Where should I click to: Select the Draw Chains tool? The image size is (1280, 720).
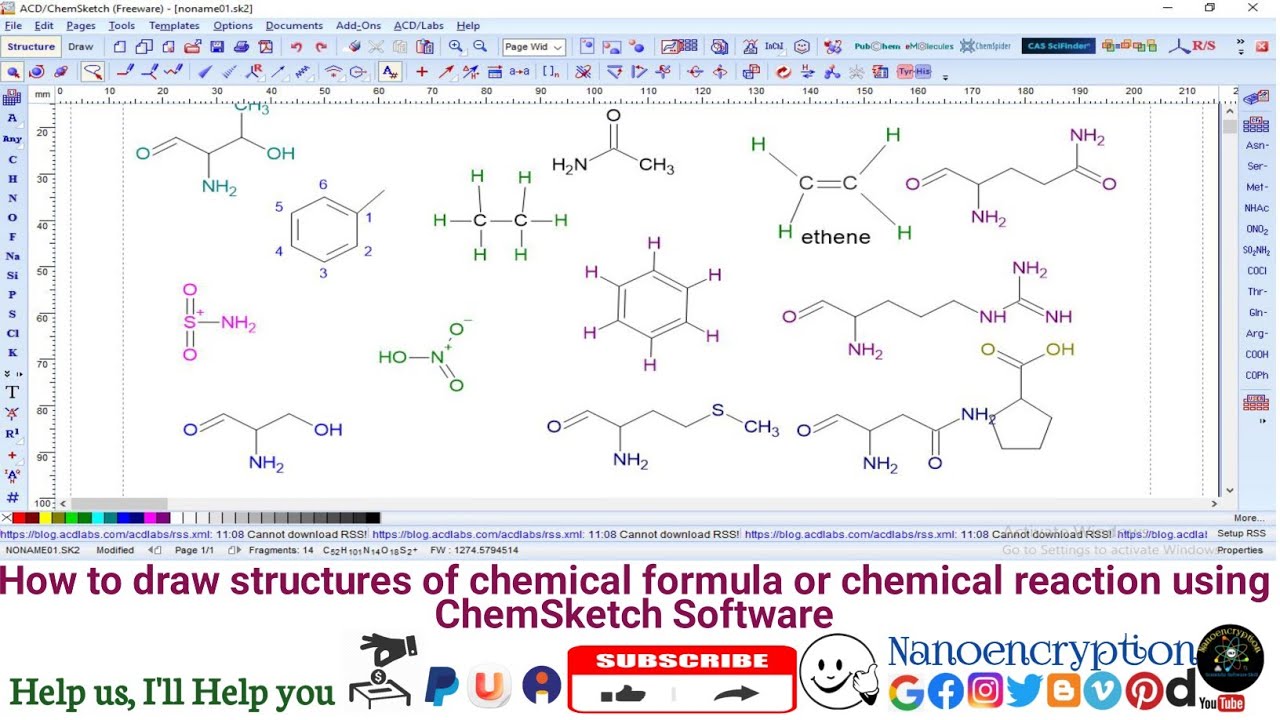[x=174, y=72]
